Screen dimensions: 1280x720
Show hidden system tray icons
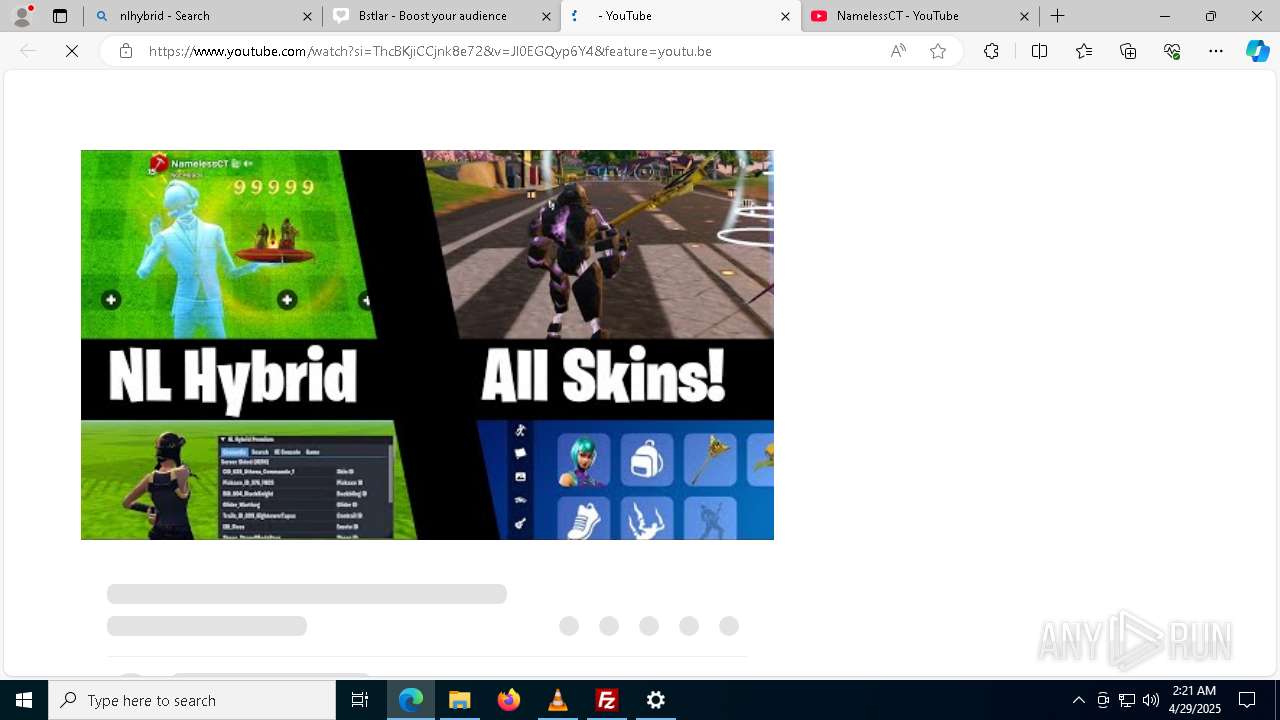tap(1078, 700)
